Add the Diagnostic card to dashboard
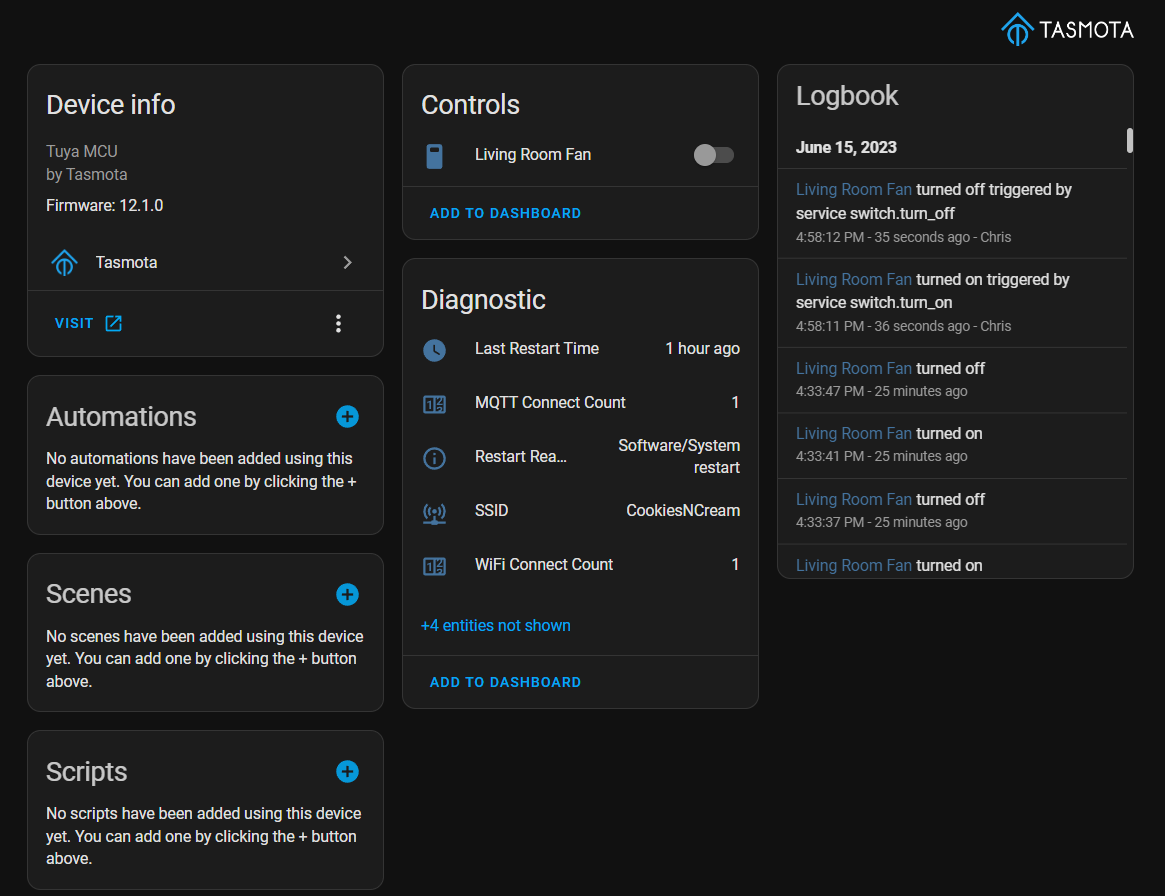 pyautogui.click(x=505, y=682)
